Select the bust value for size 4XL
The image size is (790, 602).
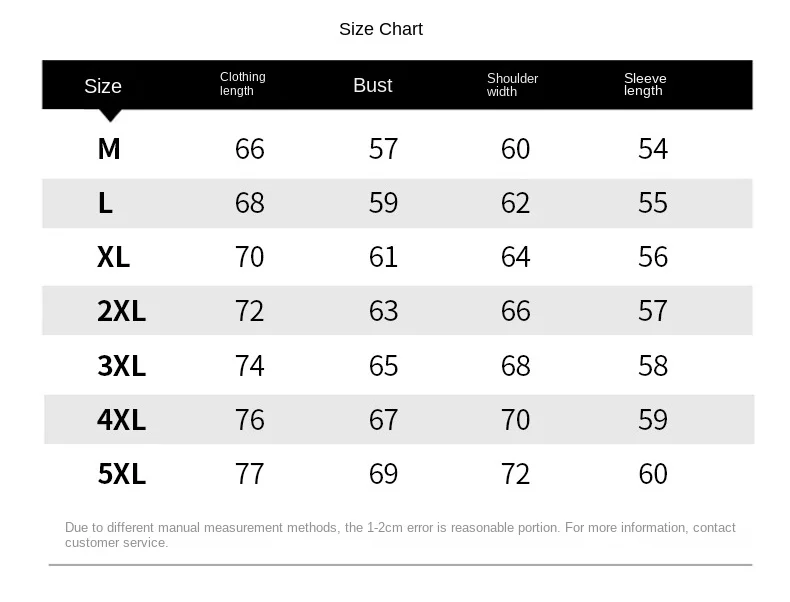click(x=384, y=420)
